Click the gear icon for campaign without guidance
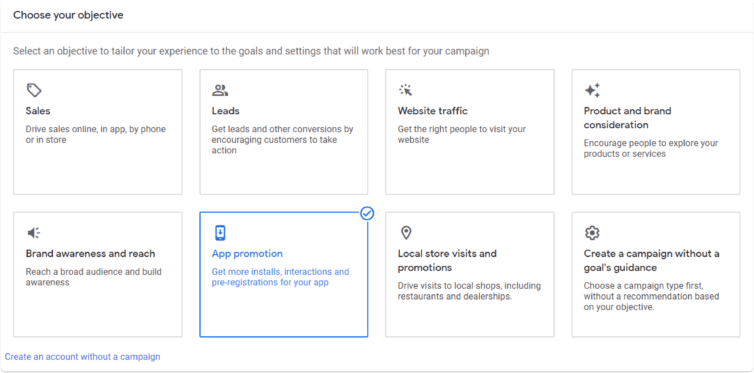Viewport: 754px width, 373px height. click(x=592, y=233)
